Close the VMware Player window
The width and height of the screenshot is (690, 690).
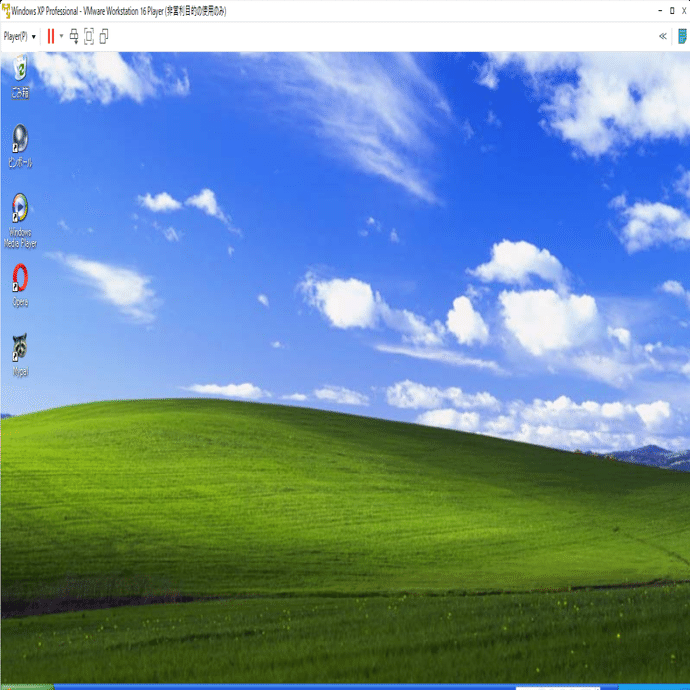(684, 11)
